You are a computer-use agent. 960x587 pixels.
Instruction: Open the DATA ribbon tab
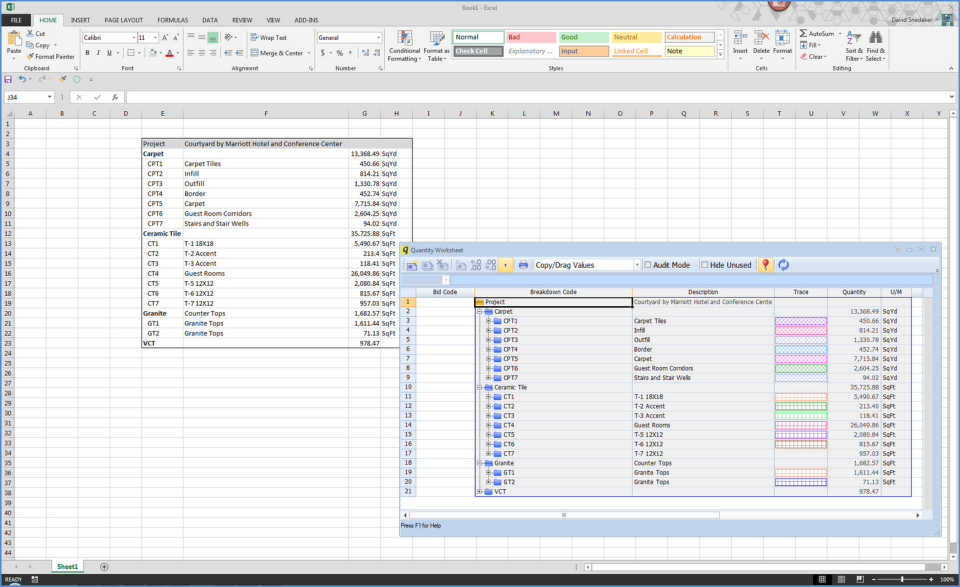coord(210,19)
